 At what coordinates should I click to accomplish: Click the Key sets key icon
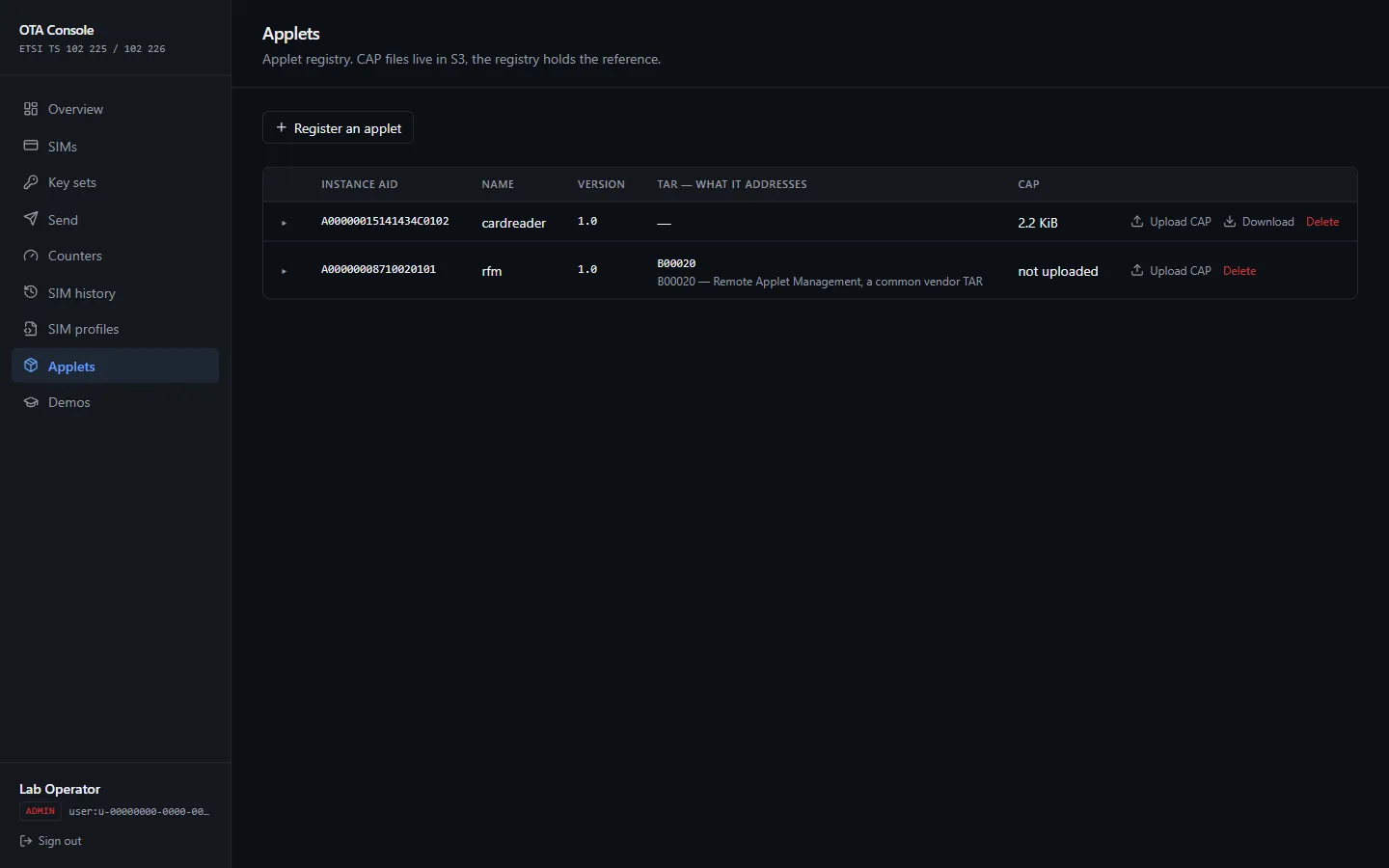31,182
